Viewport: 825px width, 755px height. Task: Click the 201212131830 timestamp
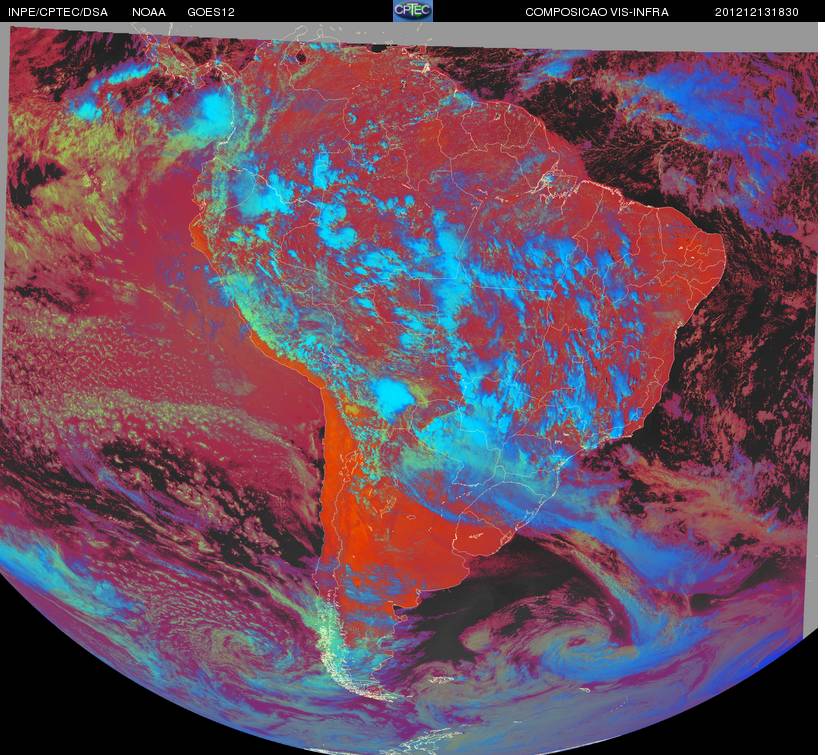click(757, 12)
